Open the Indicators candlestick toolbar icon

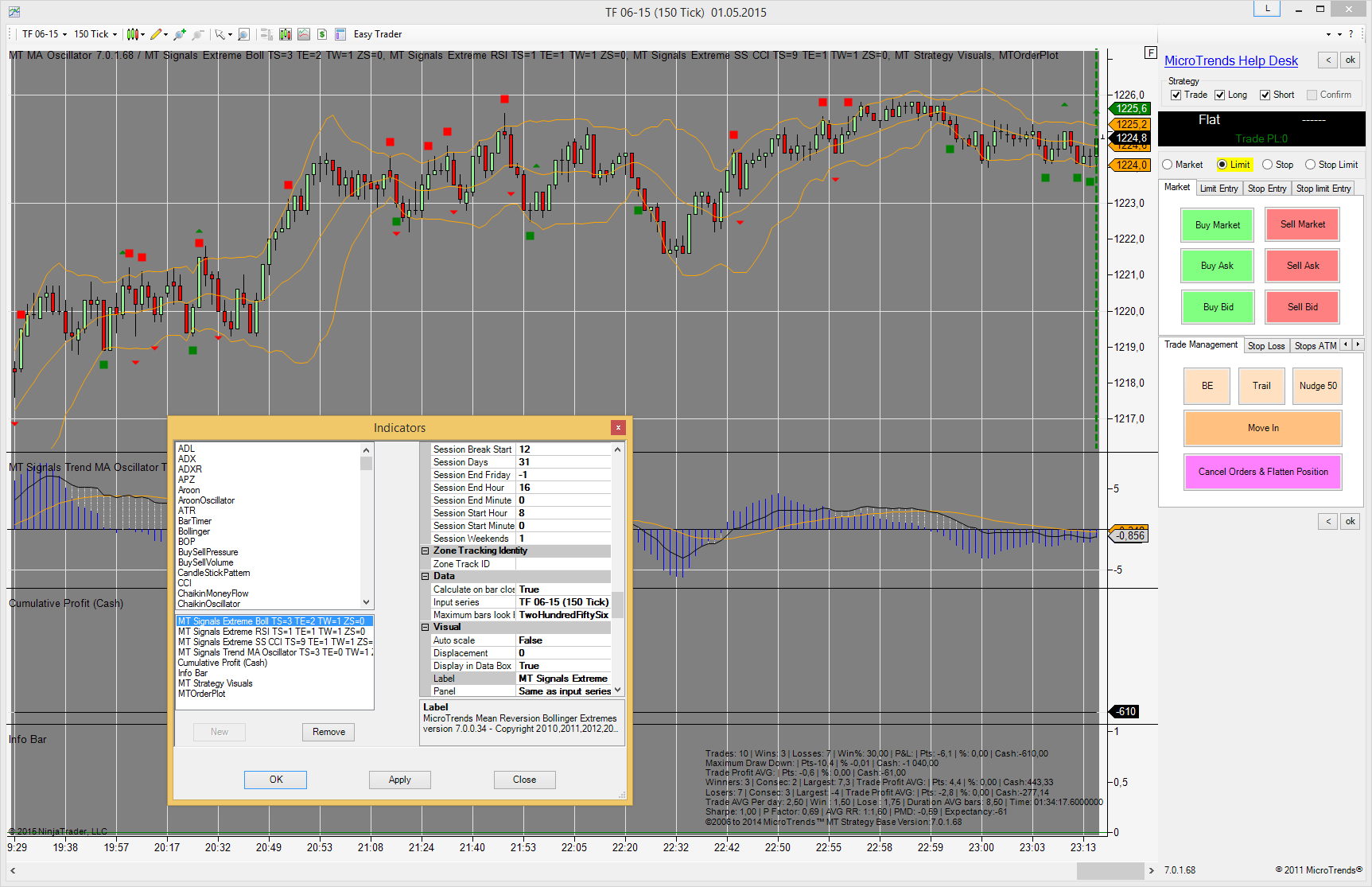(x=286, y=34)
